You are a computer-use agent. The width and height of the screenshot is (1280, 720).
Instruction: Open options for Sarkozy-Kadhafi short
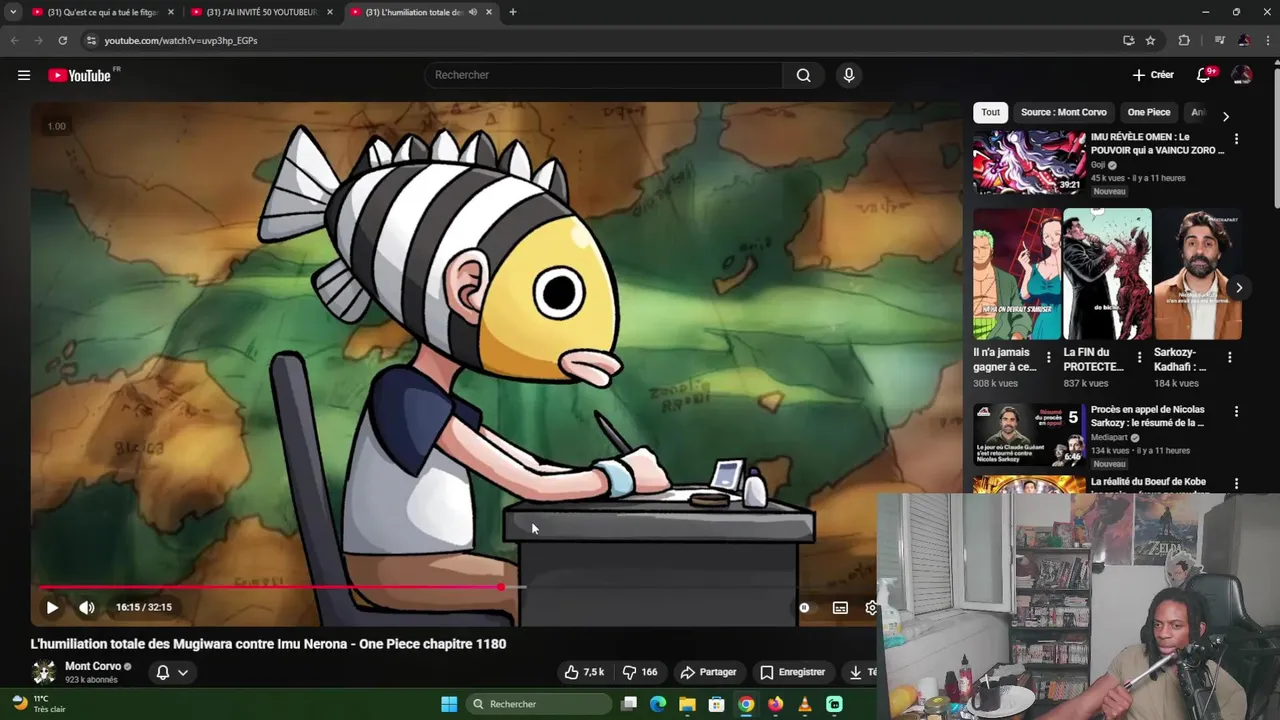(x=1229, y=357)
